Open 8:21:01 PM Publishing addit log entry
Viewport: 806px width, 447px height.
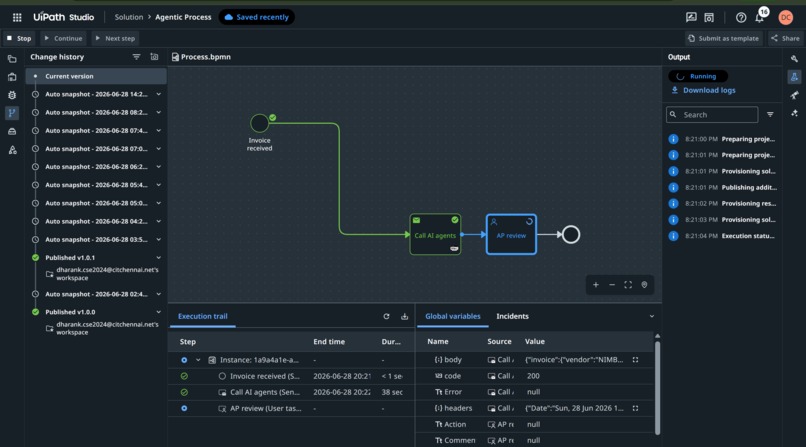click(722, 188)
